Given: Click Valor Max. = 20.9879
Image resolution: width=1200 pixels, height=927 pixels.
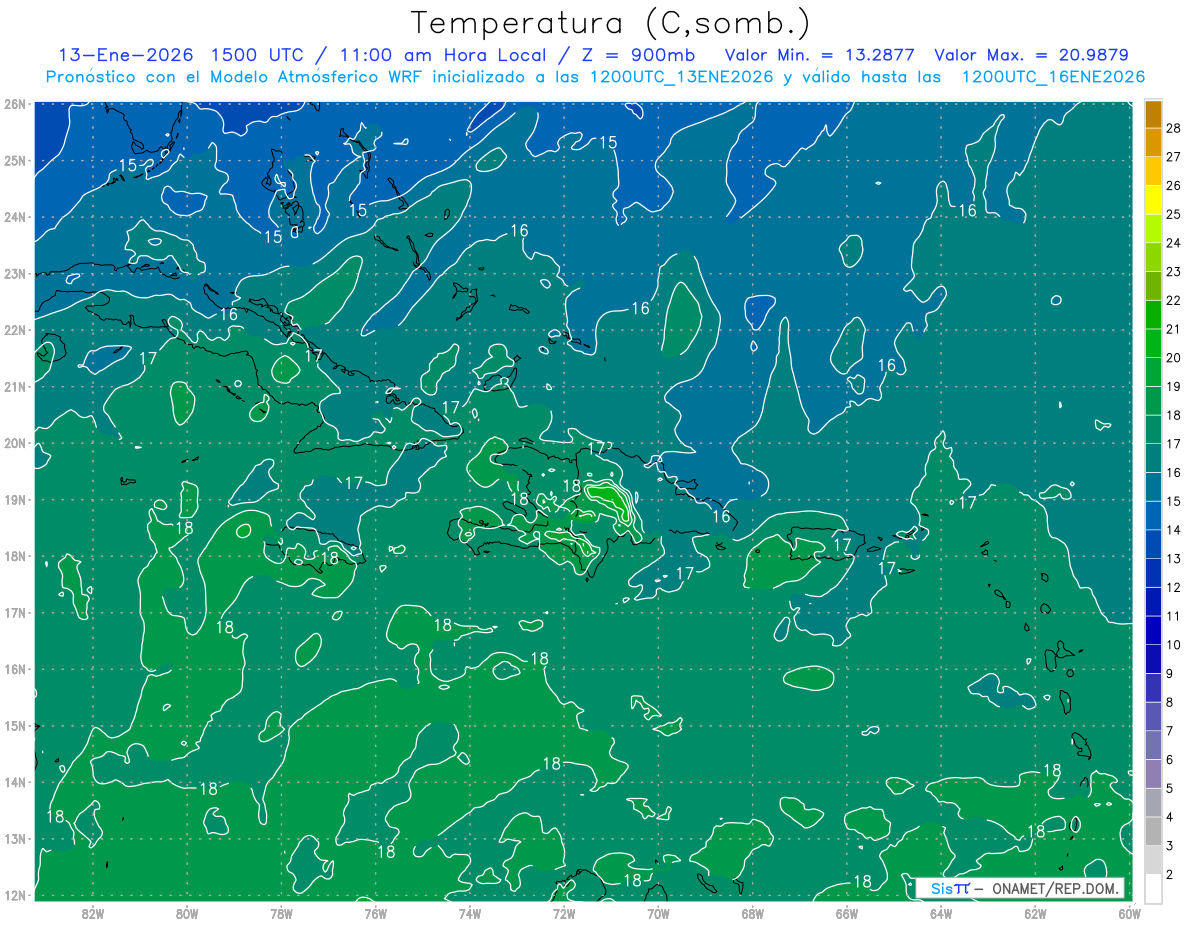Looking at the screenshot, I should [x=1034, y=55].
